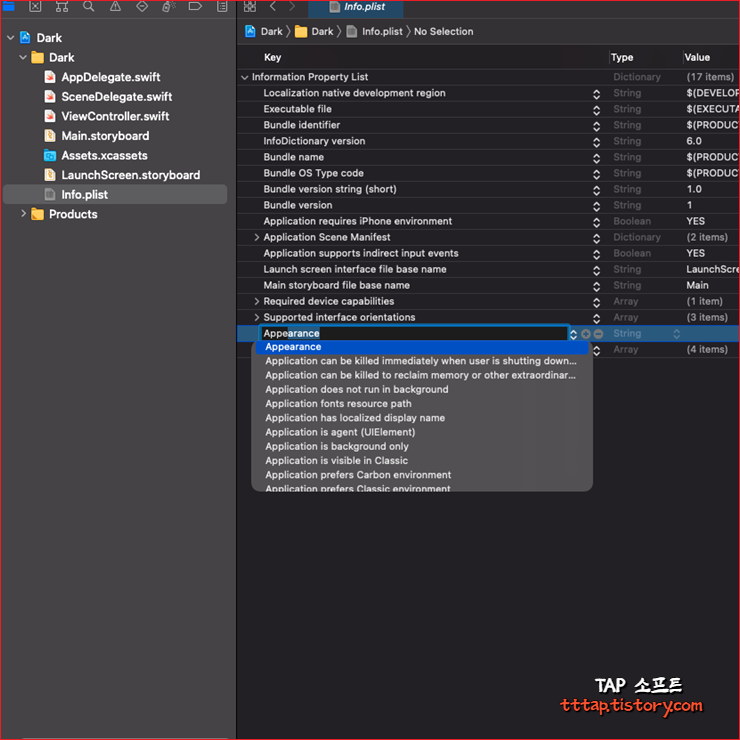Viewport: 740px width, 740px height.
Task: Open the Issue navigator warning icon
Action: (115, 6)
